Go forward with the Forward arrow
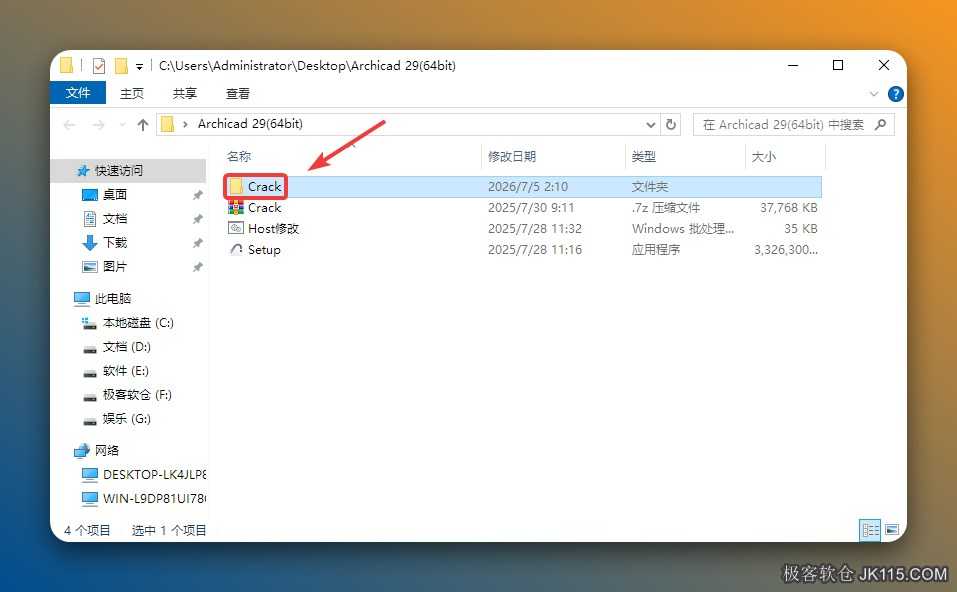 [x=98, y=125]
